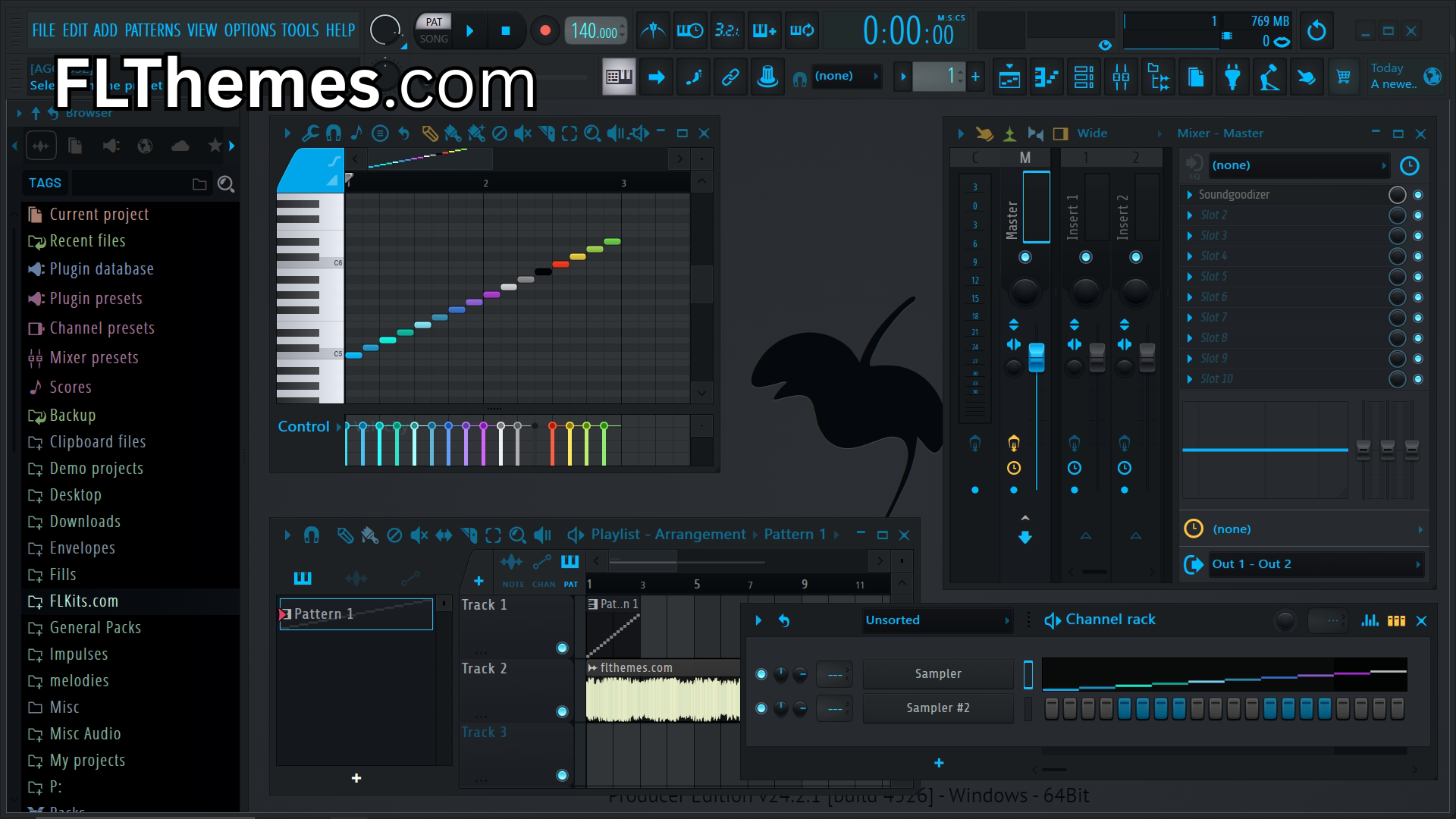Expand Slot 2 menu arrow in Mixer
The width and height of the screenshot is (1456, 819).
[1190, 215]
